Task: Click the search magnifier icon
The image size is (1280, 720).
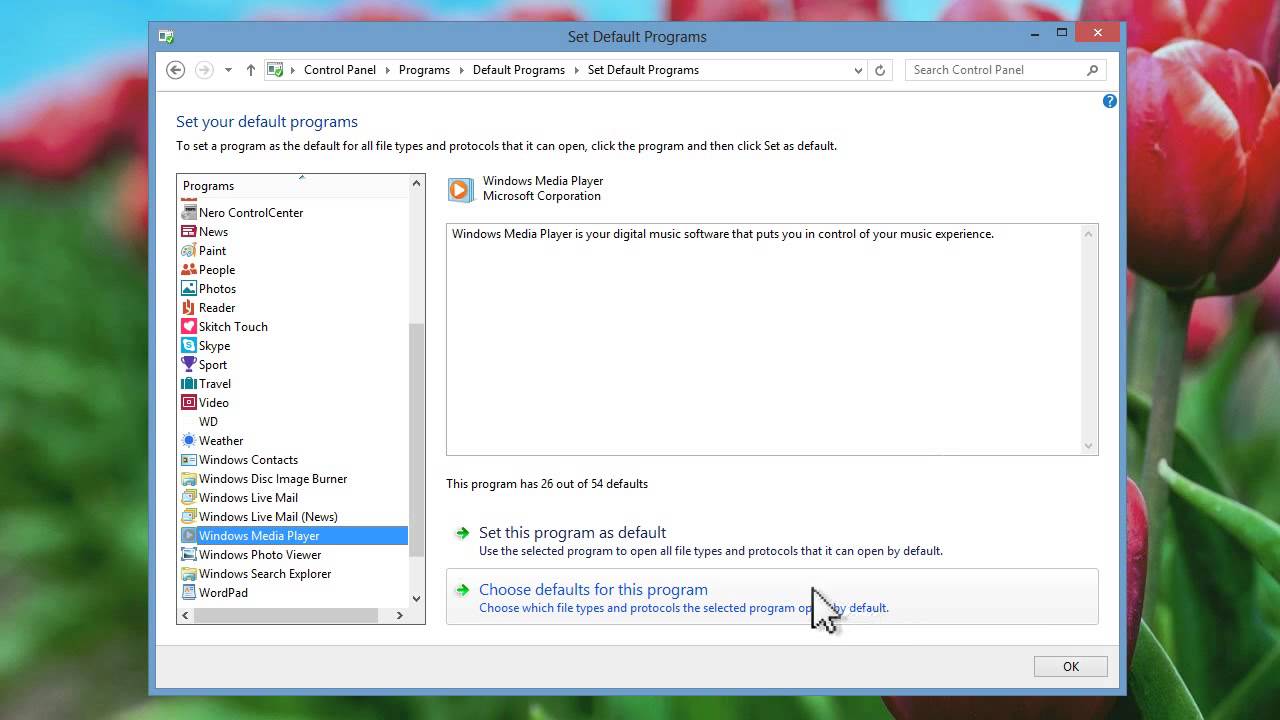Action: click(1092, 70)
